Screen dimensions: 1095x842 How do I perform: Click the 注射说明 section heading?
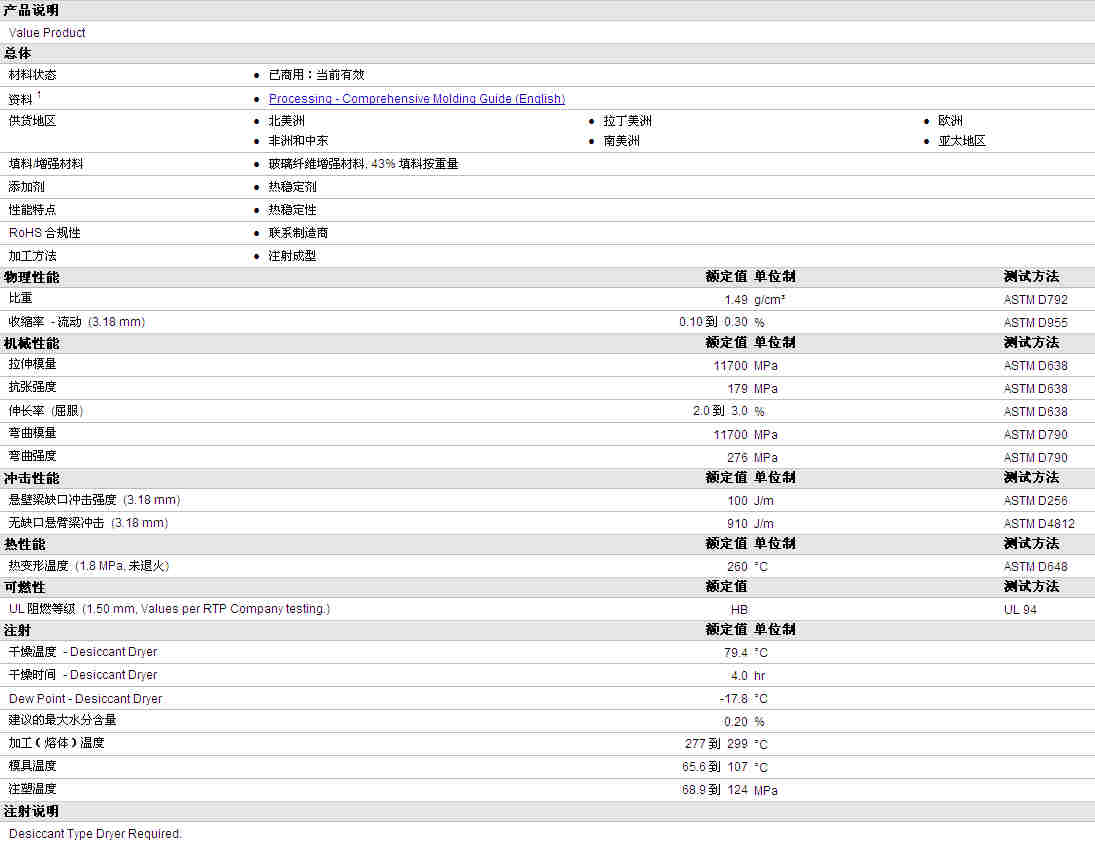point(31,811)
